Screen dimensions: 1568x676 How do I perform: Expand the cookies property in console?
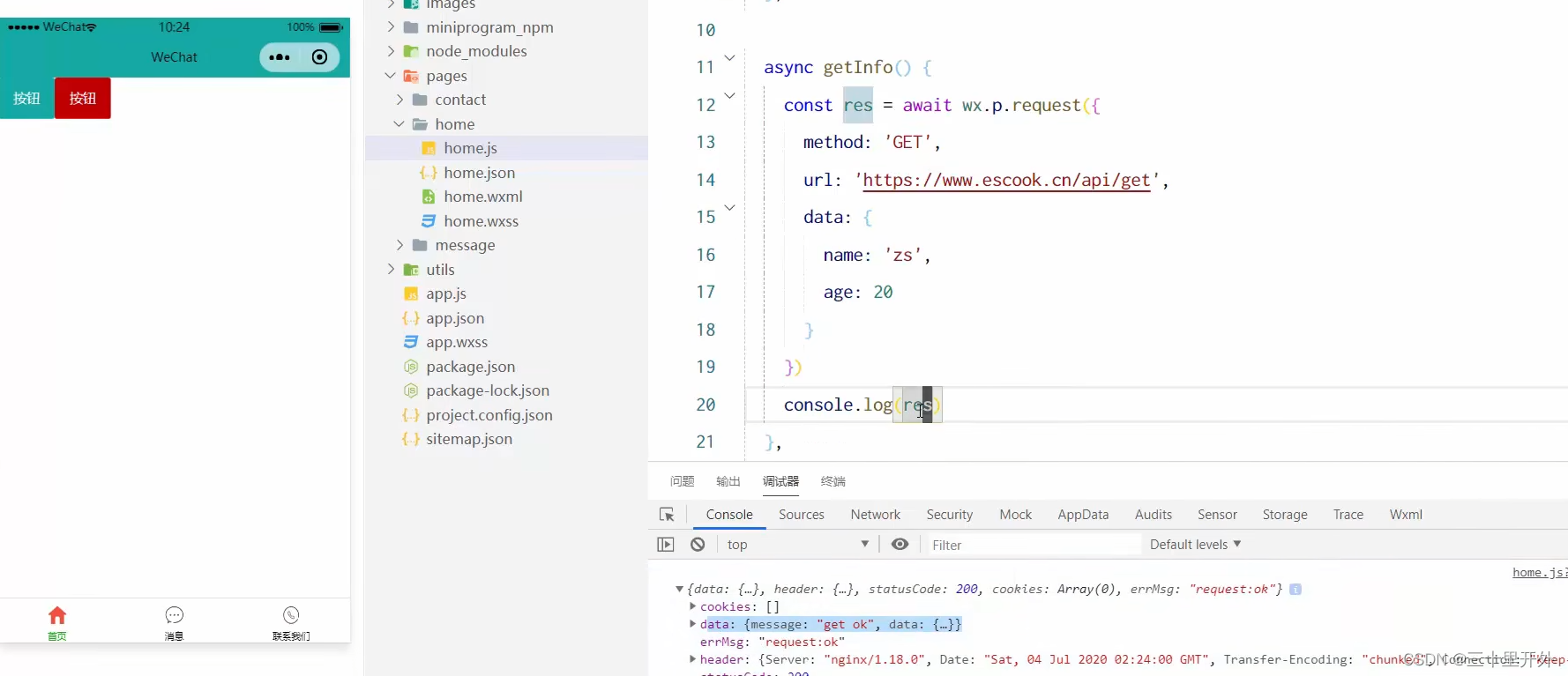692,606
